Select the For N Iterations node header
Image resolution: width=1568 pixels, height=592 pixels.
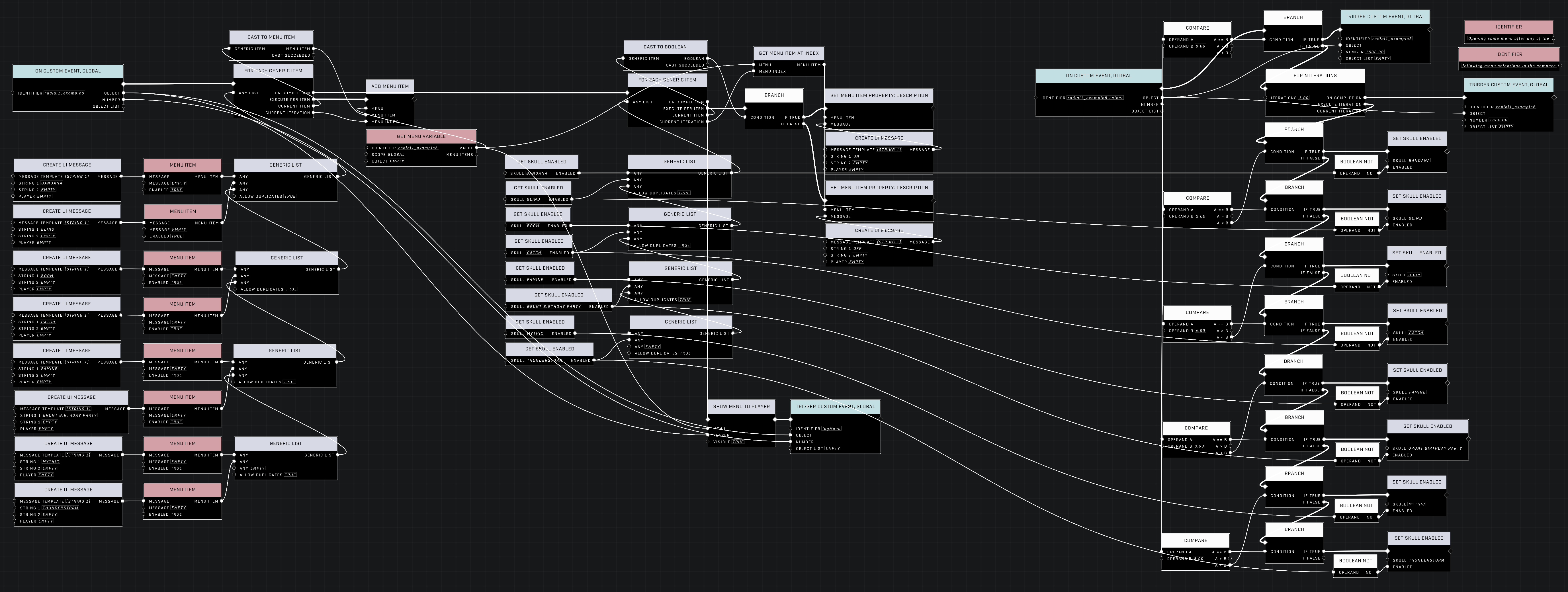tap(1315, 76)
